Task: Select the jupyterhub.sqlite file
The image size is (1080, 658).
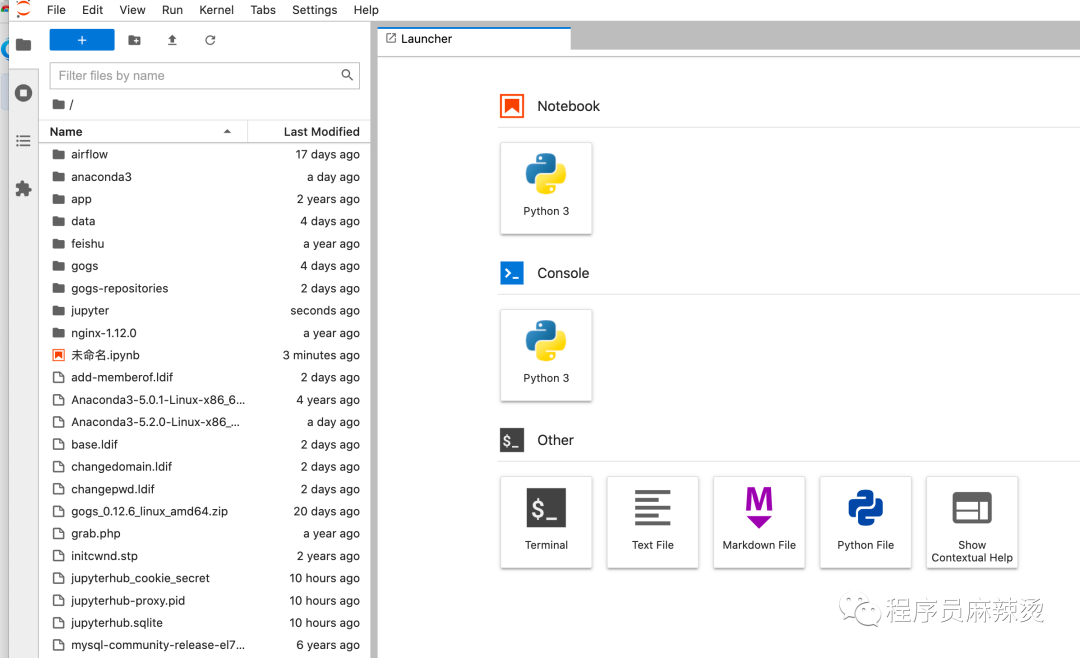Action: pyautogui.click(x=205, y=622)
